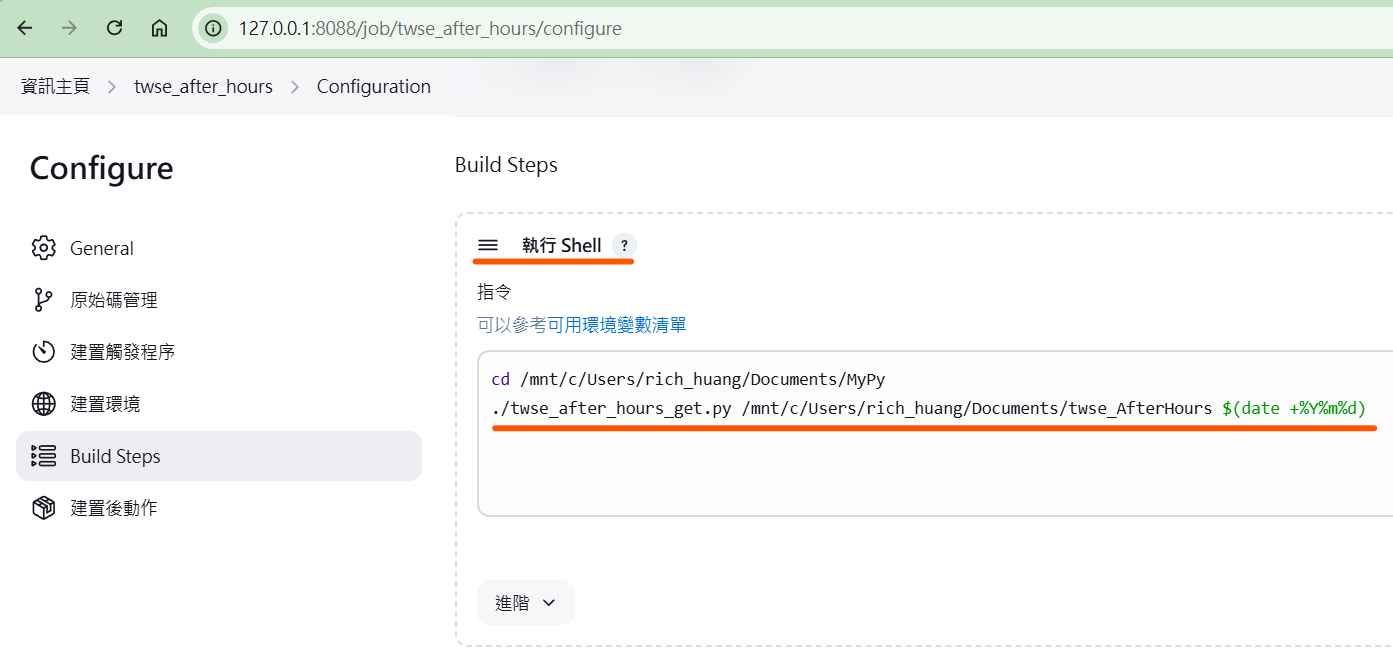Grab the 執行 Shell drag handle icon
The image size is (1393, 665).
tap(488, 245)
